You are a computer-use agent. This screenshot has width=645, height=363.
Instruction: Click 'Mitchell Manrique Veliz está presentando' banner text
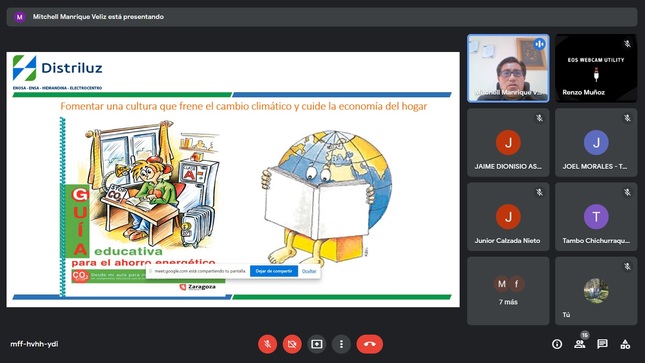[98, 17]
